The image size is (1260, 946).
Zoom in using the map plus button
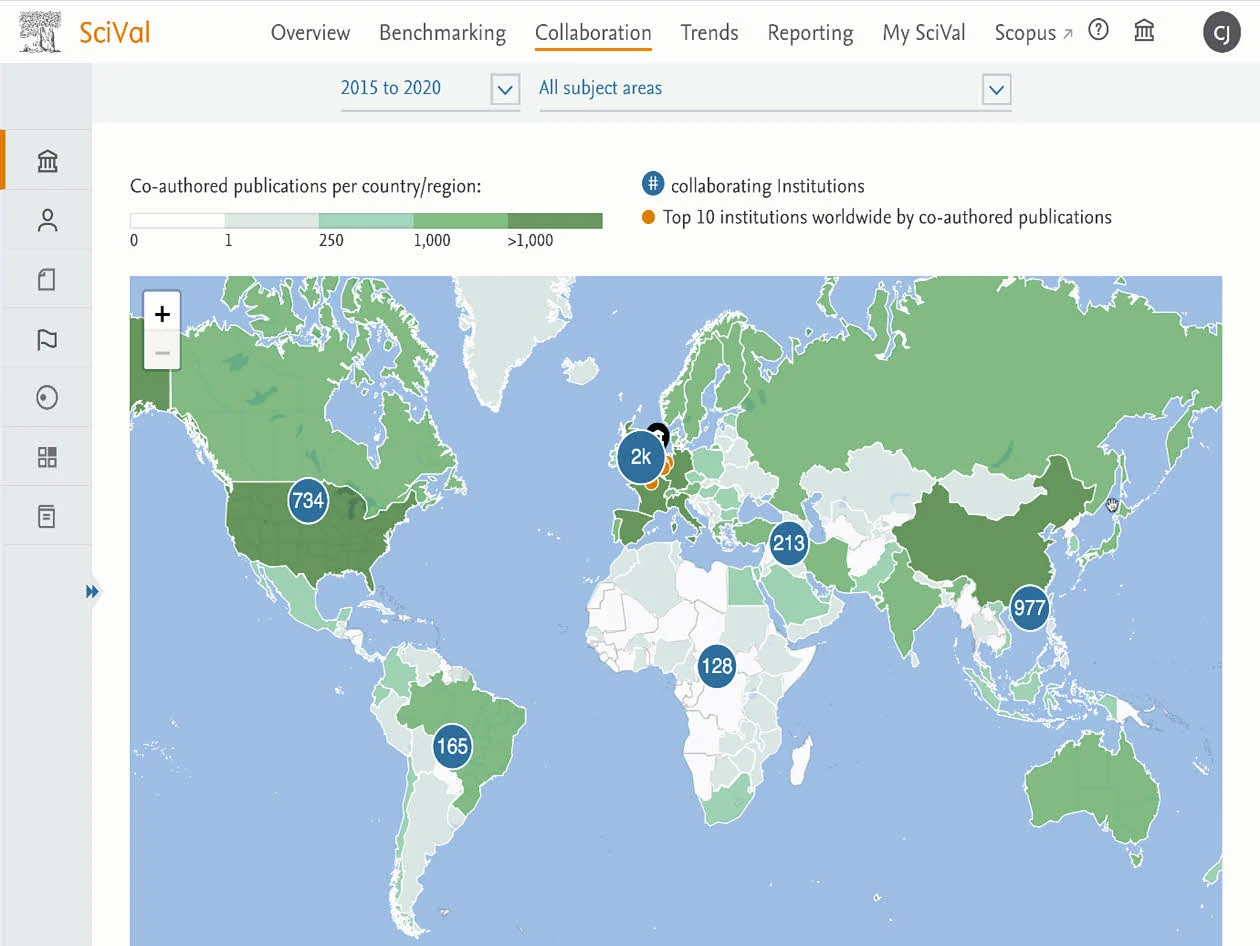pyautogui.click(x=161, y=312)
